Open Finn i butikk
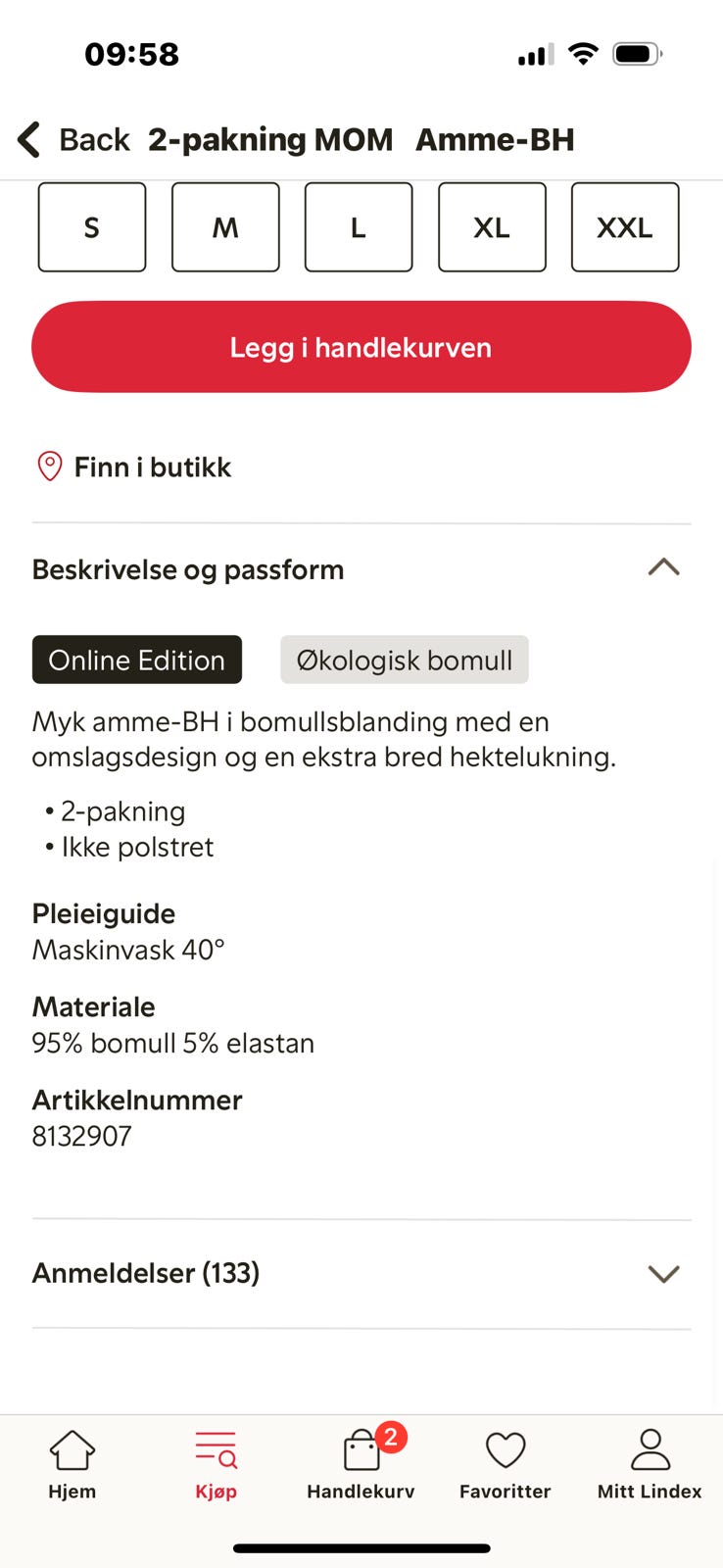 [151, 466]
